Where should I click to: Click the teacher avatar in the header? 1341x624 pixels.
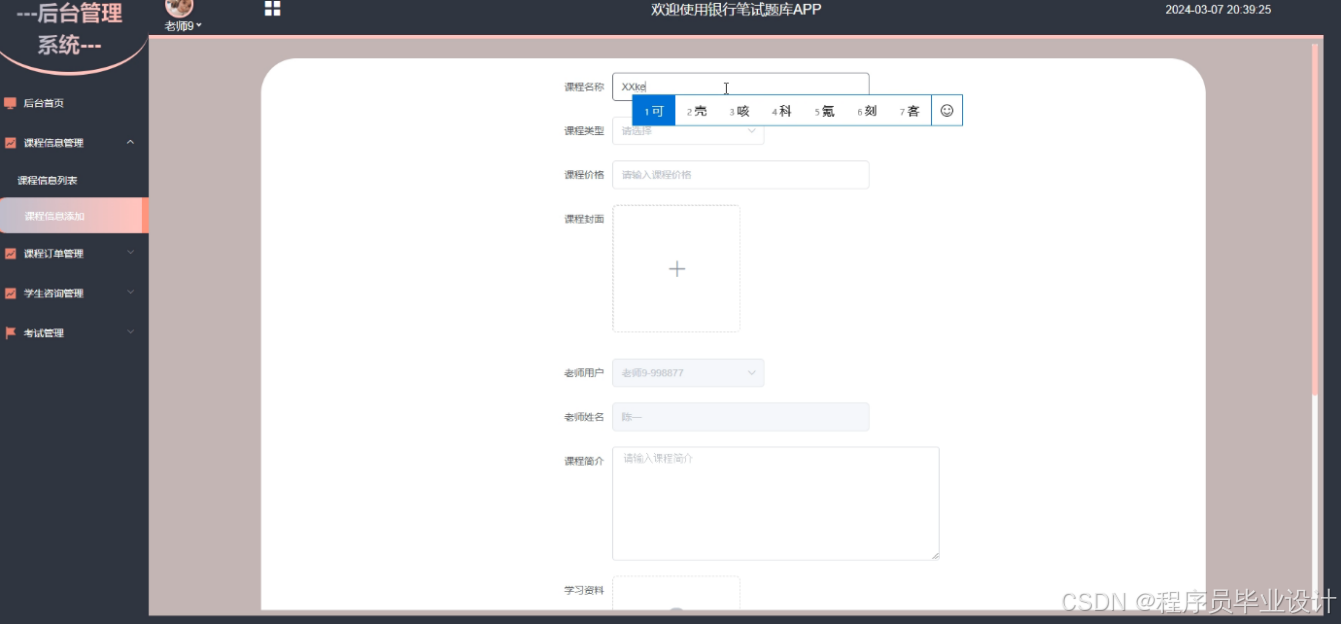(181, 9)
